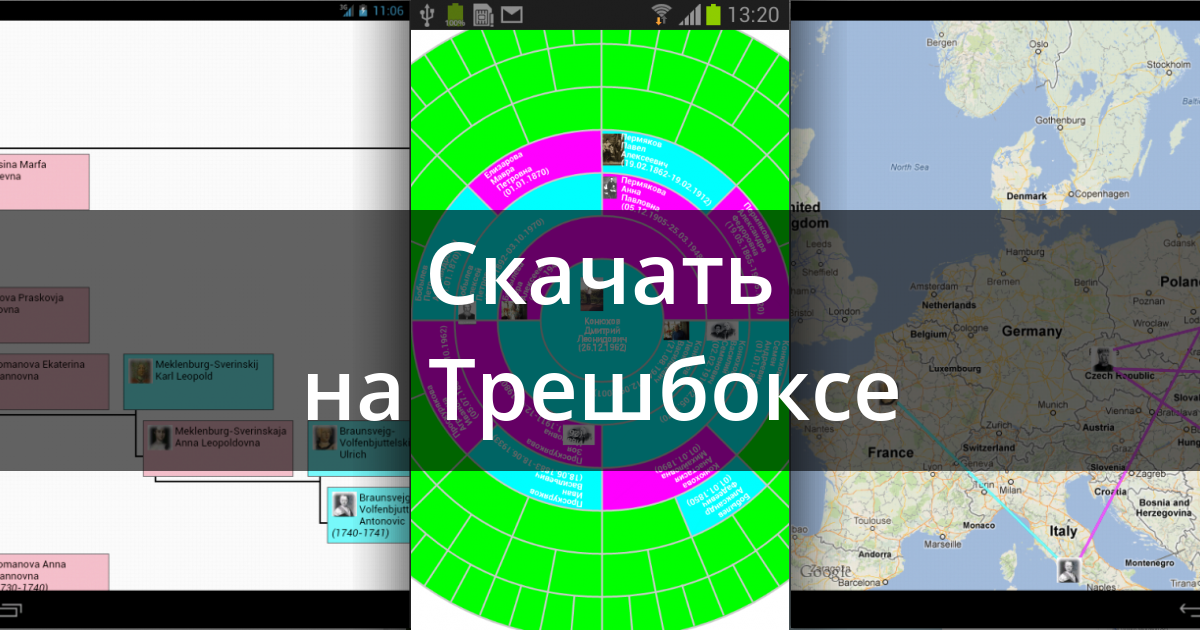The image size is (1200, 630).
Task: Tap Ulrich's portrait thumbnail in tree
Action: [x=324, y=438]
